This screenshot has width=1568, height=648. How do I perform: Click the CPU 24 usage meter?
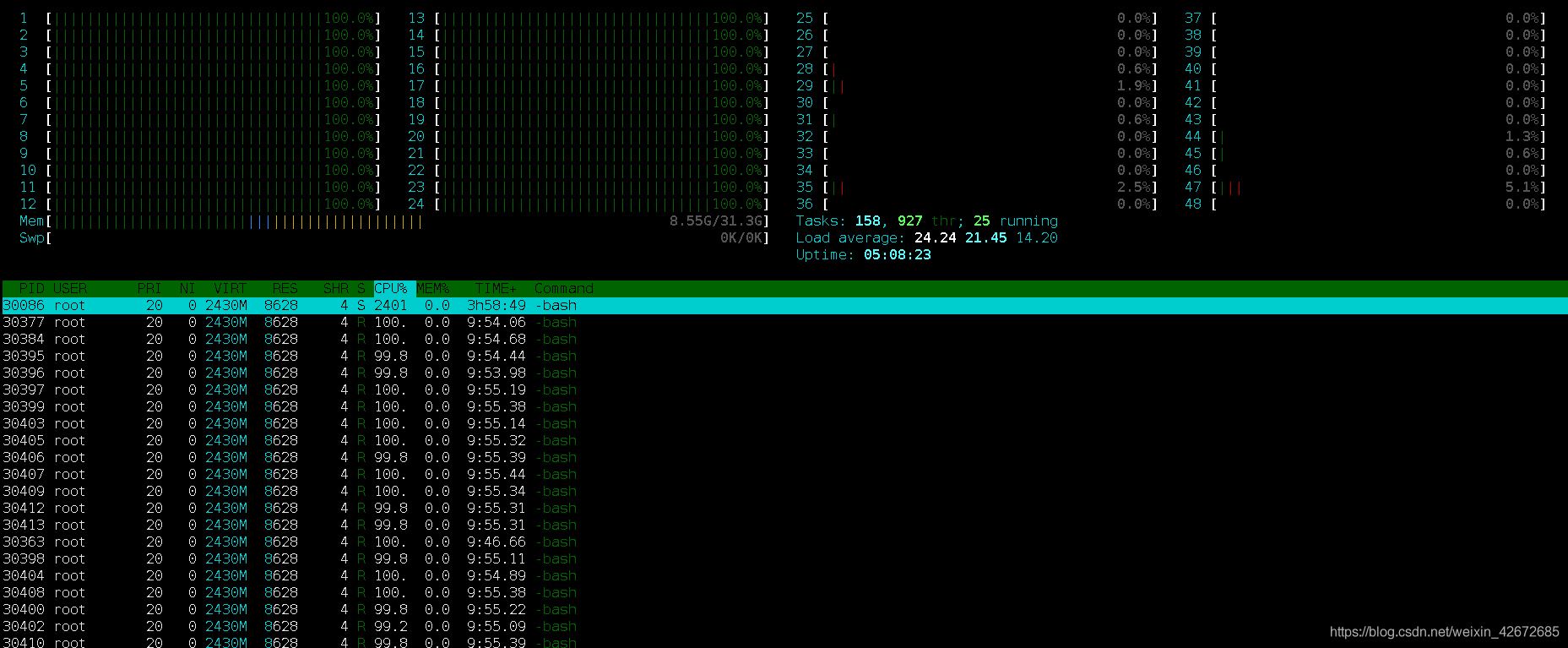coord(589,204)
